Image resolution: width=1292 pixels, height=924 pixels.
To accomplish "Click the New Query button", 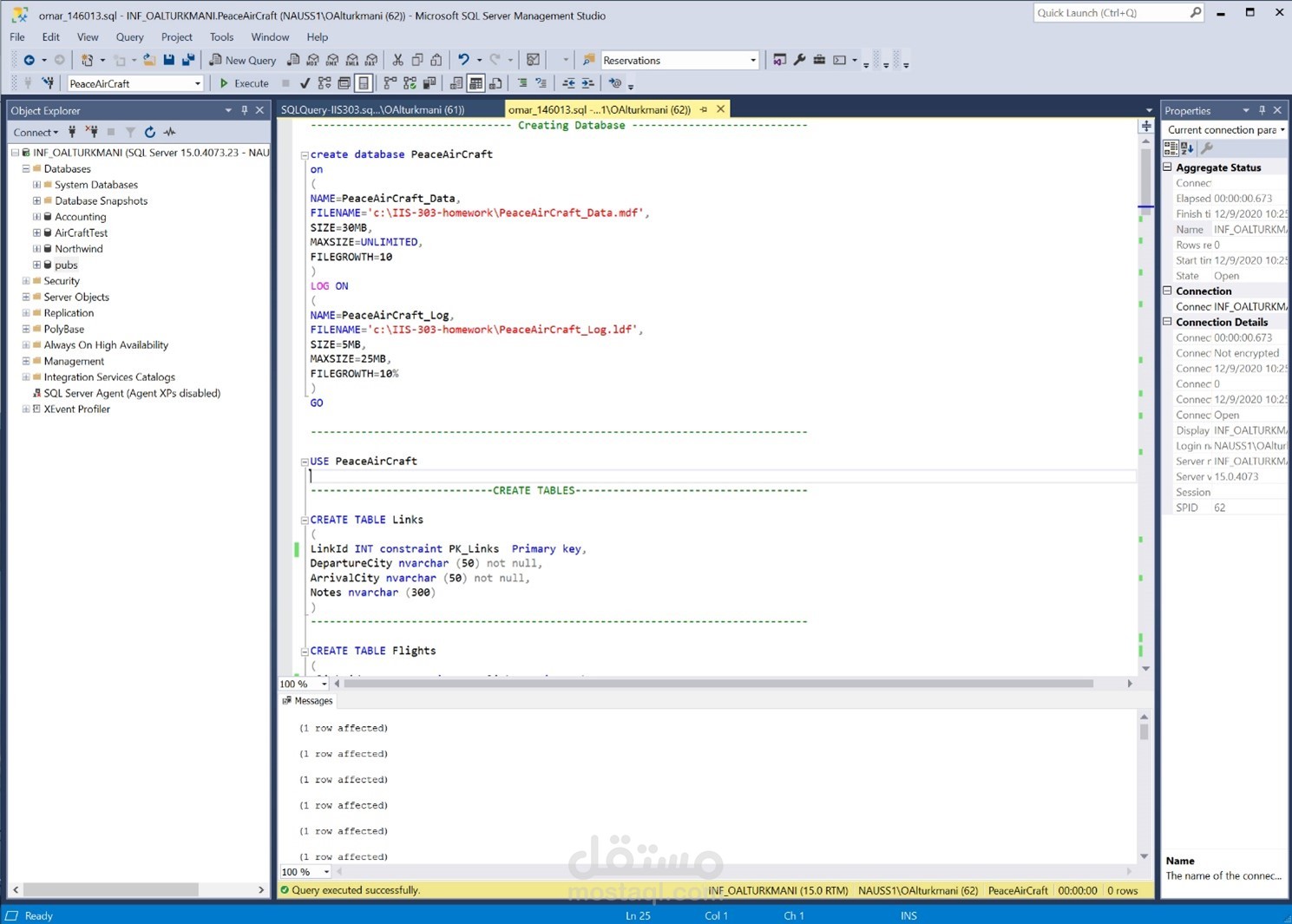I will pos(243,60).
